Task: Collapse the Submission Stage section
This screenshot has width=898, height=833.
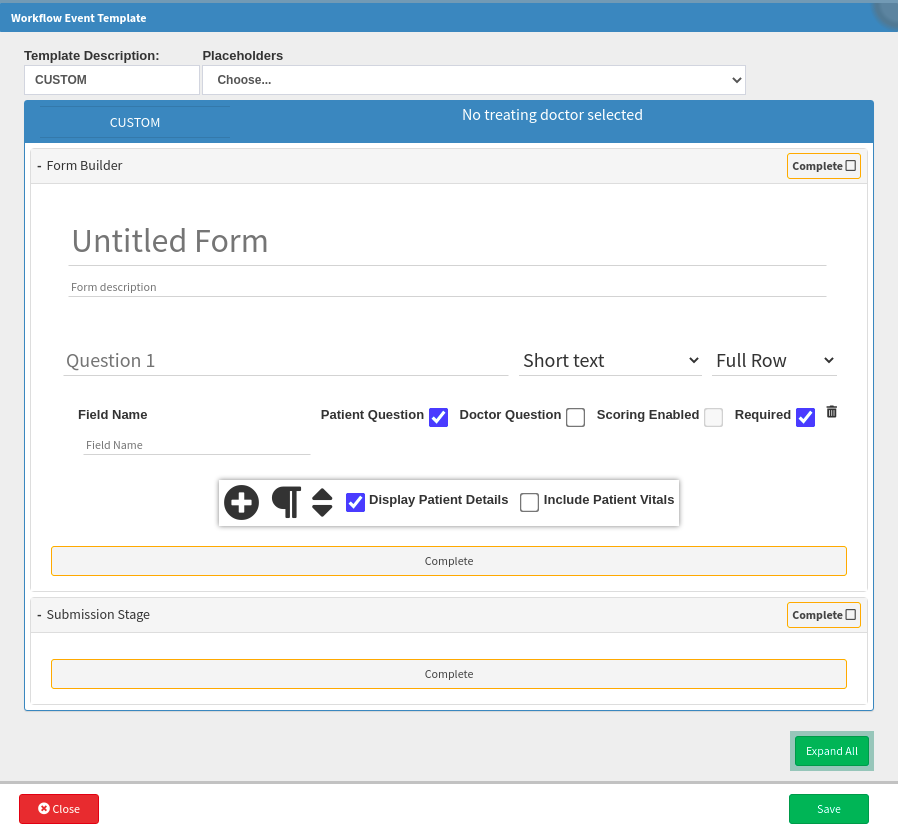Action: pyautogui.click(x=40, y=615)
